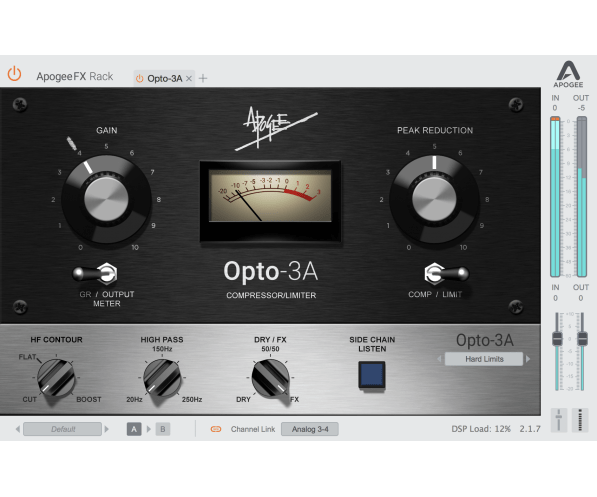Click the HF CONTOUR knob

(56, 377)
